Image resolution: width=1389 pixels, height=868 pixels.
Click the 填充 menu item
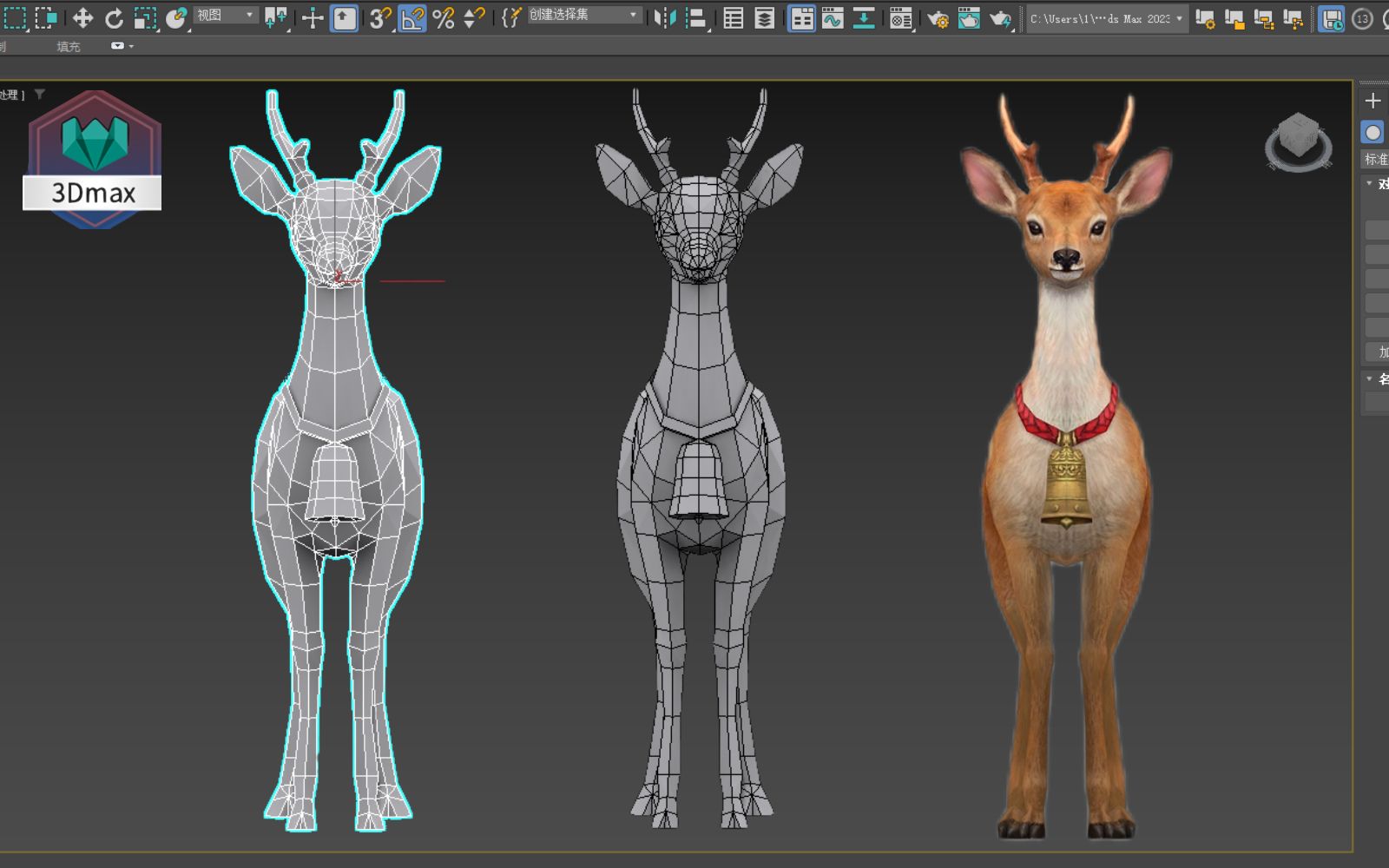pos(69,47)
